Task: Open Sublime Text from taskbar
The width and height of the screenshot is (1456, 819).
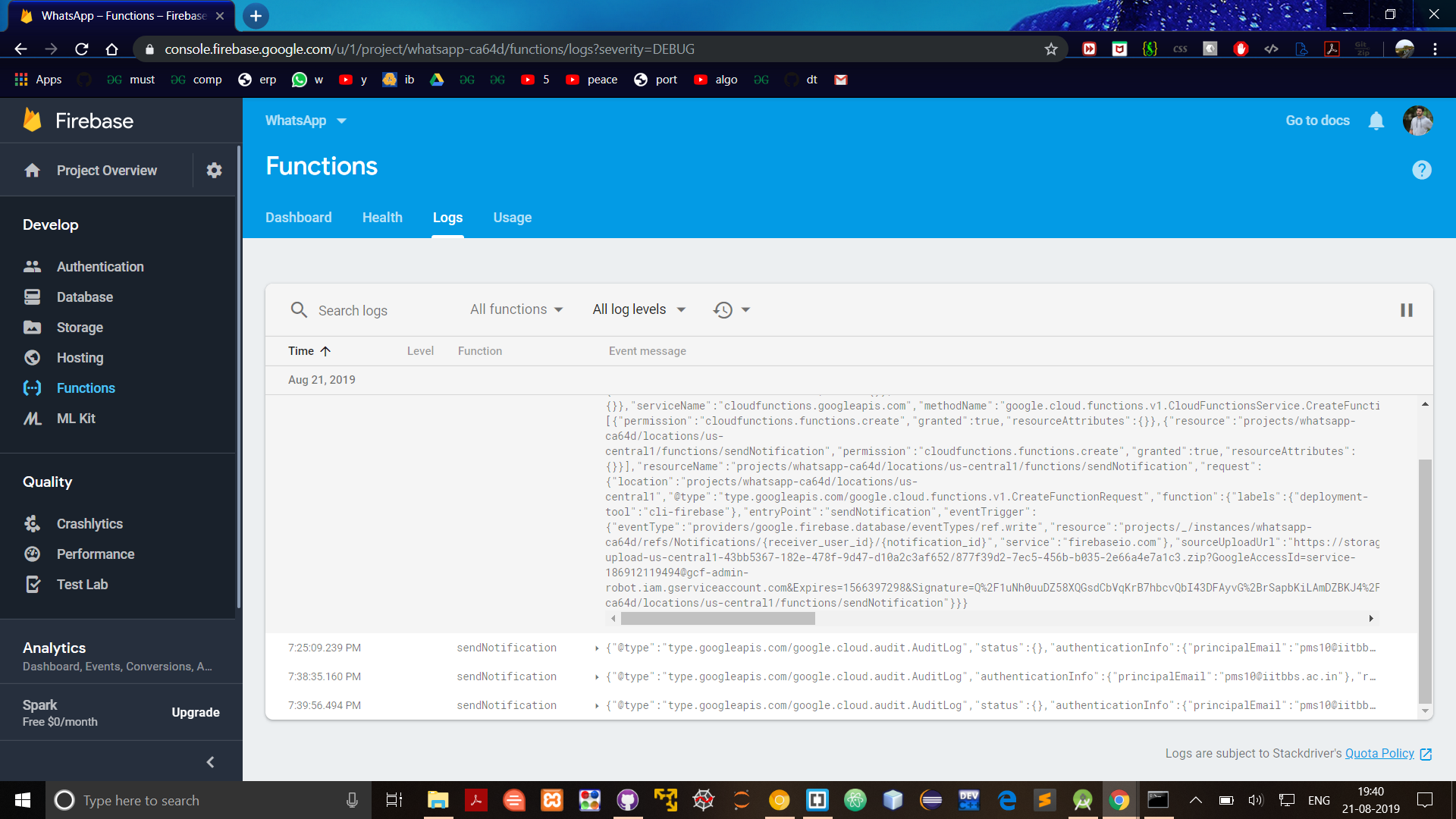Action: [1045, 800]
